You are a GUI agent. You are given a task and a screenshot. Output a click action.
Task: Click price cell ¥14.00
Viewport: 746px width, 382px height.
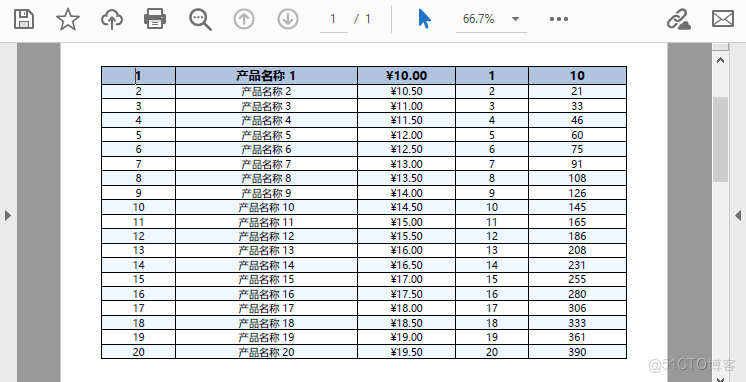pyautogui.click(x=406, y=193)
